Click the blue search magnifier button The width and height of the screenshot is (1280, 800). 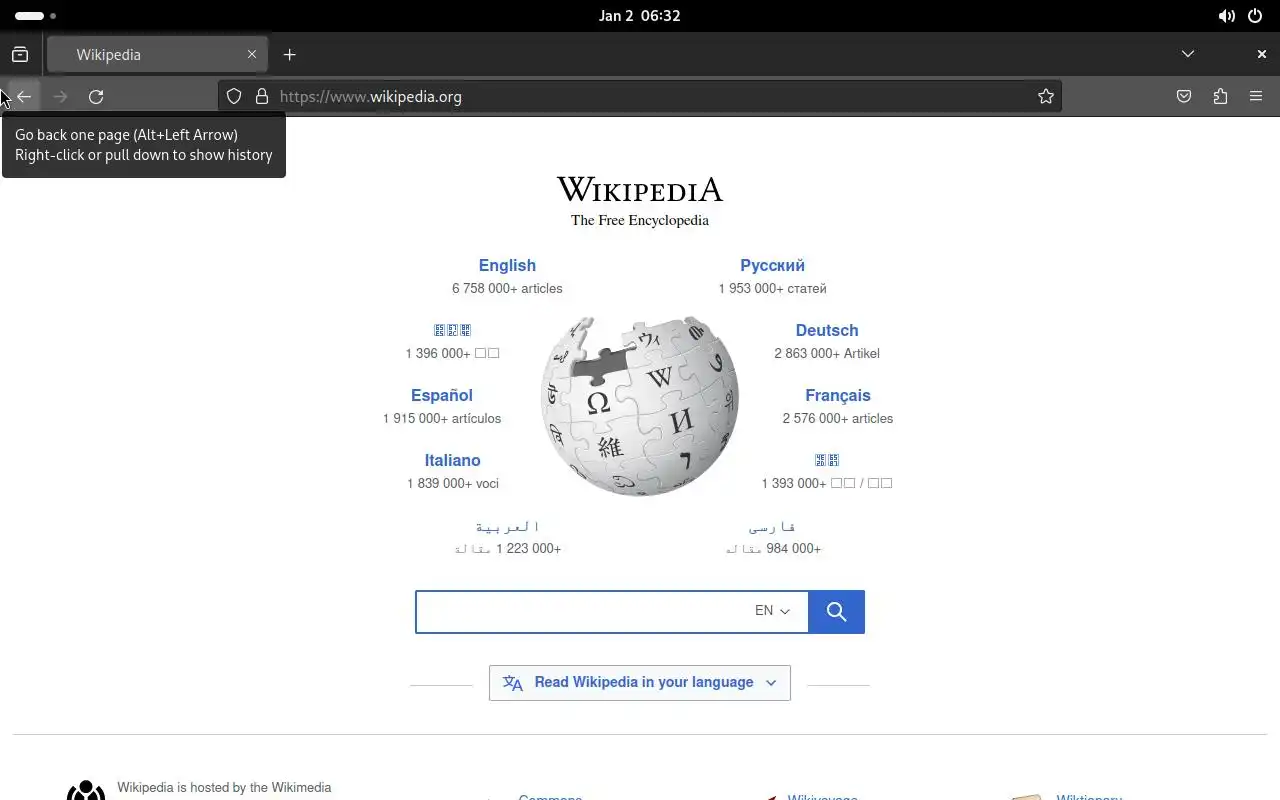[x=836, y=611]
